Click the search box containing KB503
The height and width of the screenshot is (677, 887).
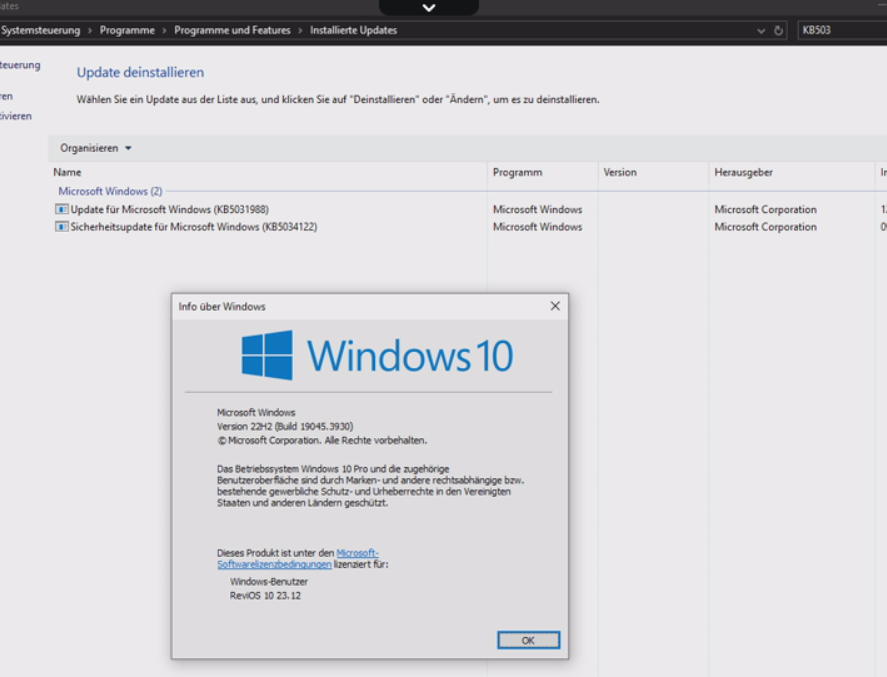[x=842, y=31]
